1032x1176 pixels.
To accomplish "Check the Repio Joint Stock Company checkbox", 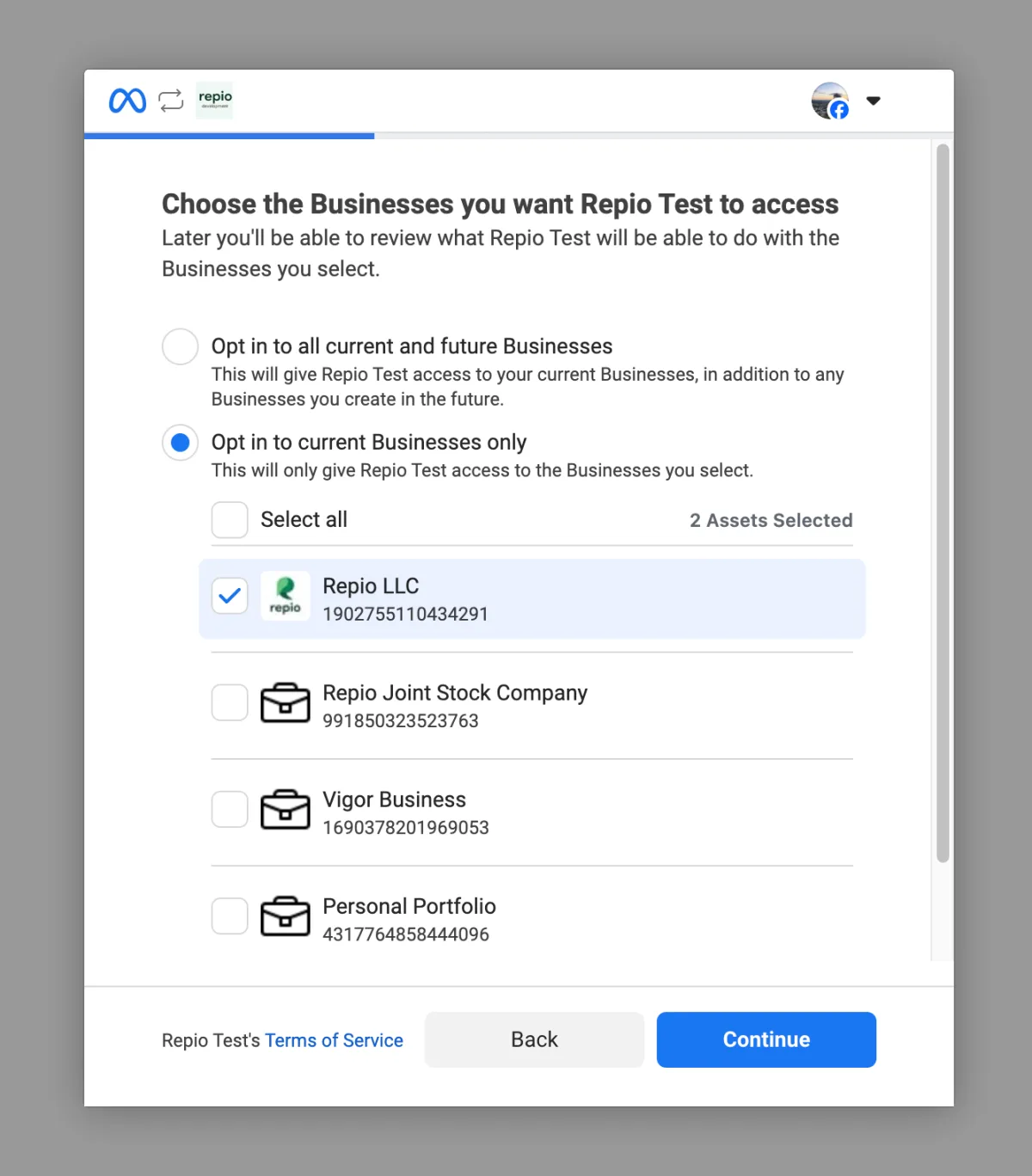I will (x=230, y=702).
